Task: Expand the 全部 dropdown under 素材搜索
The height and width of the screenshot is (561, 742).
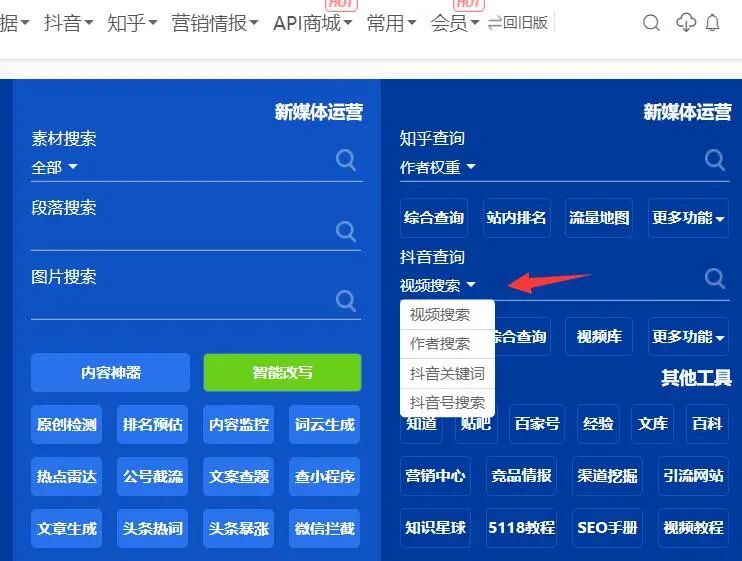Action: [54, 167]
